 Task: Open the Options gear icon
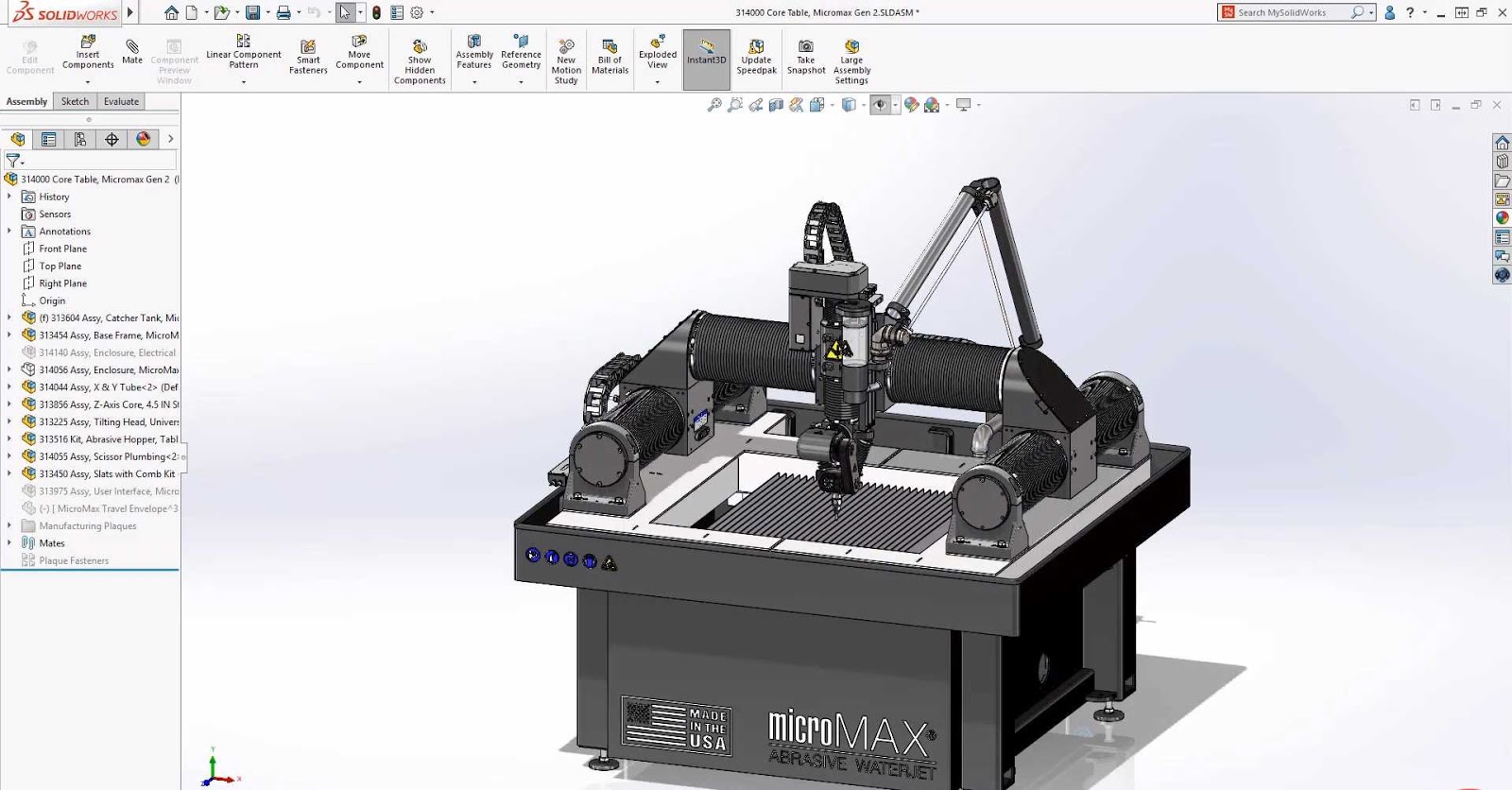pos(417,12)
